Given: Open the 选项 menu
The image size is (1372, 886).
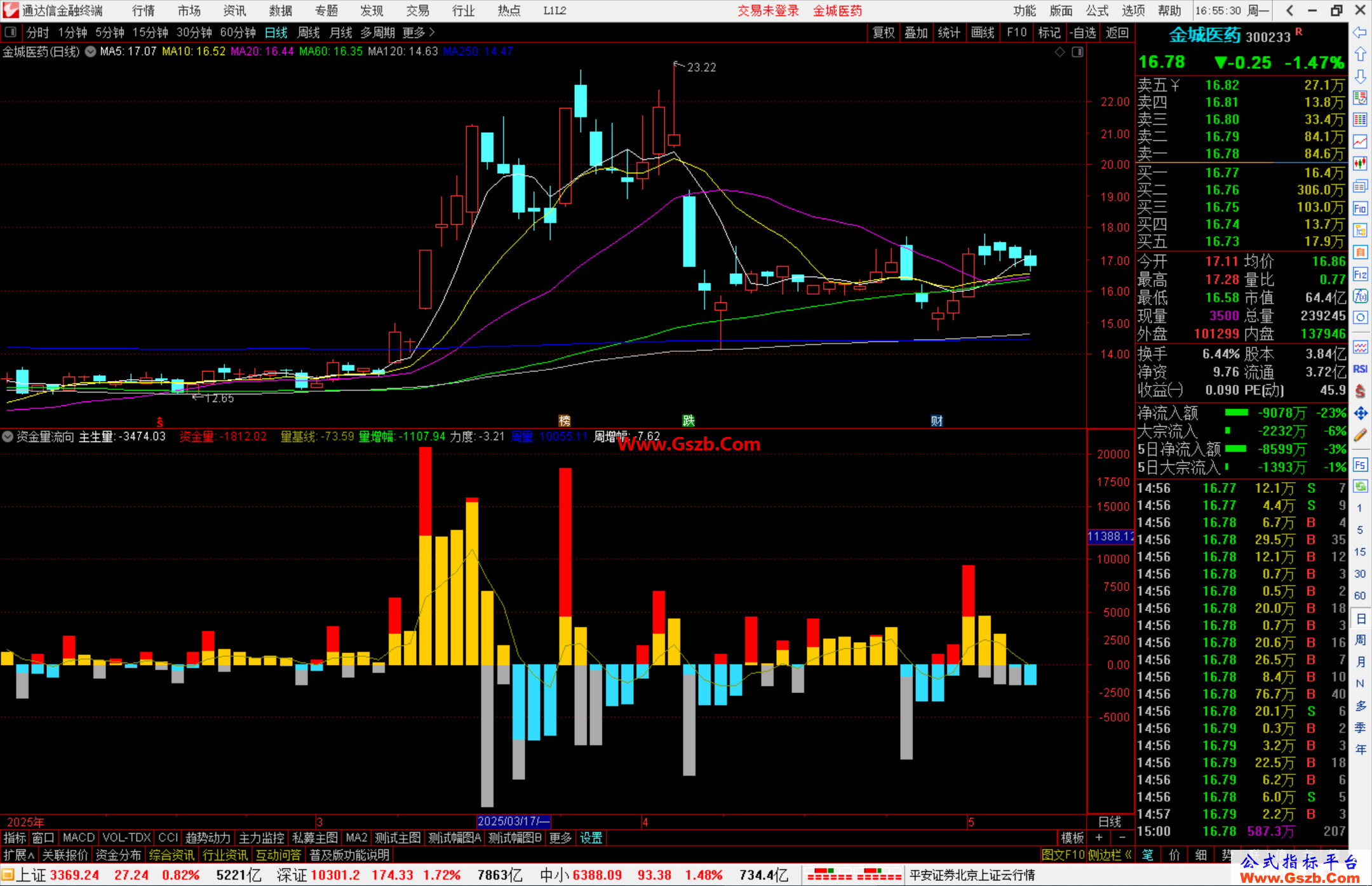Looking at the screenshot, I should point(1133,11).
